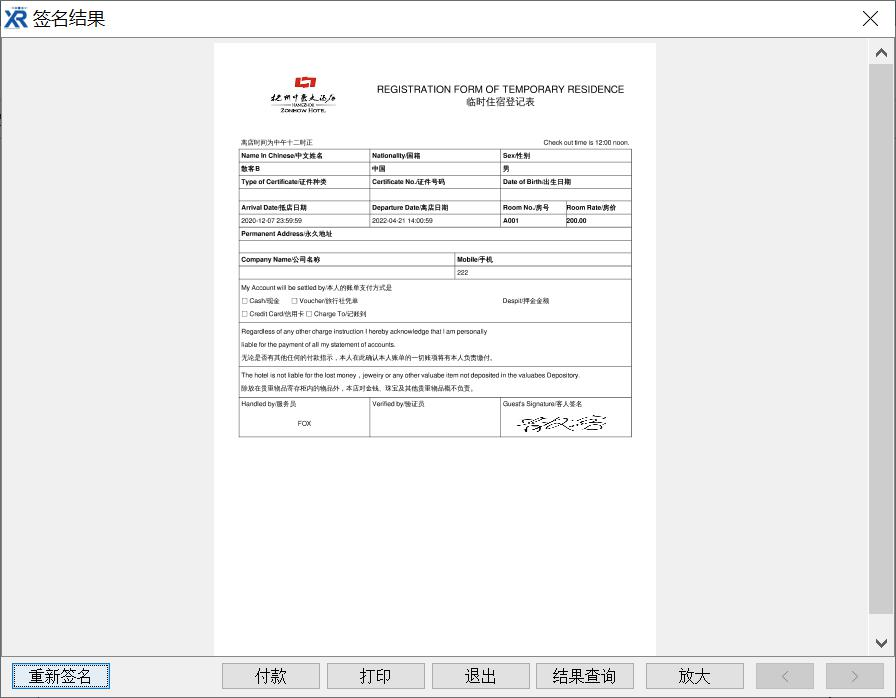Go to next page arrow button

(x=854, y=676)
